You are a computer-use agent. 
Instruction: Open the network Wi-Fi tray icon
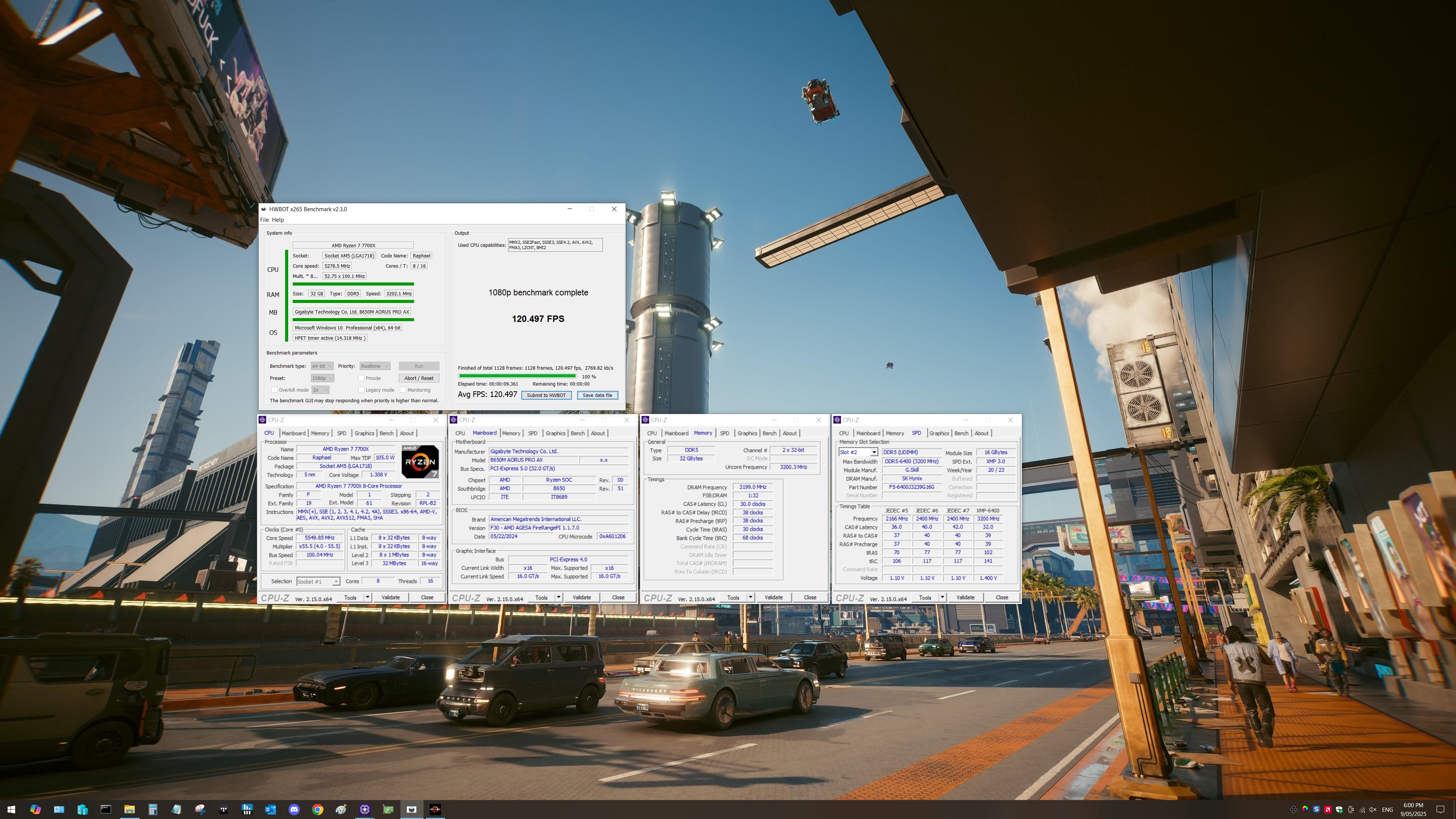[x=1362, y=810]
